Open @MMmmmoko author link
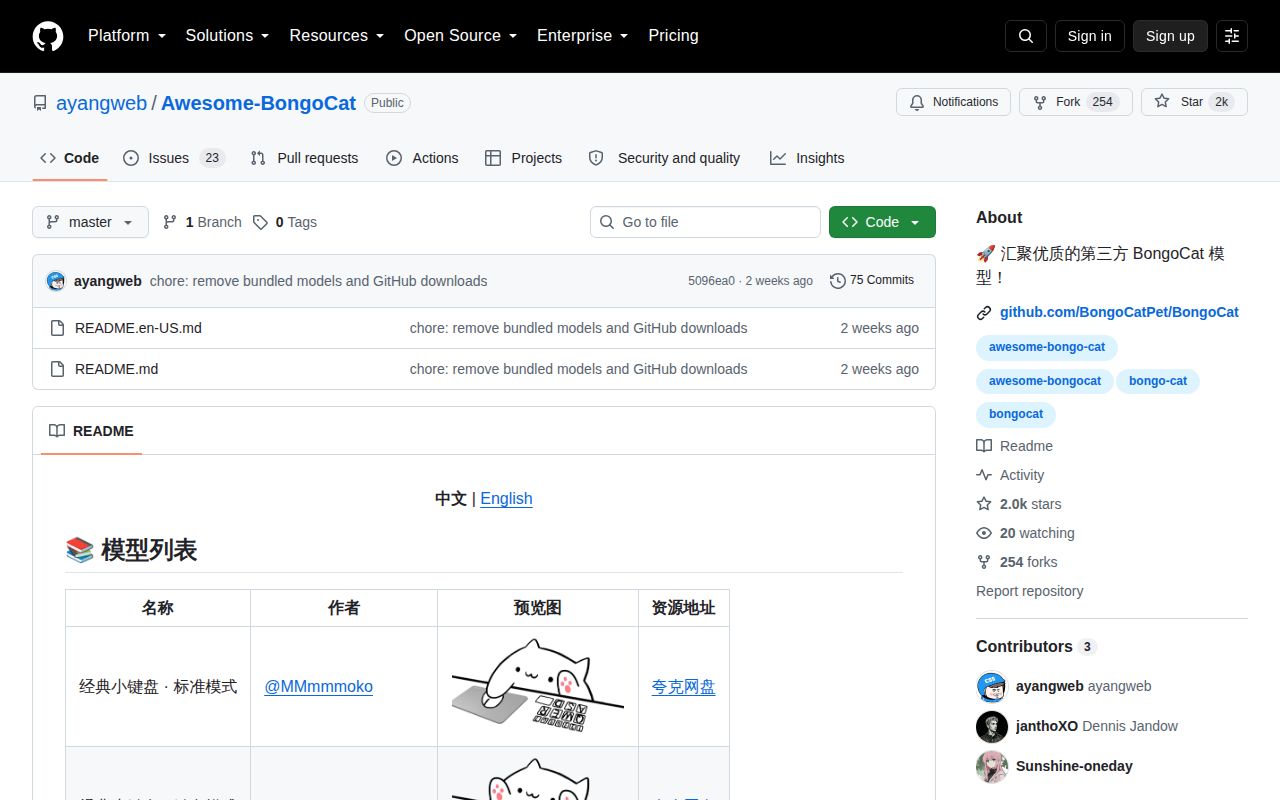This screenshot has width=1280, height=800. [x=318, y=686]
